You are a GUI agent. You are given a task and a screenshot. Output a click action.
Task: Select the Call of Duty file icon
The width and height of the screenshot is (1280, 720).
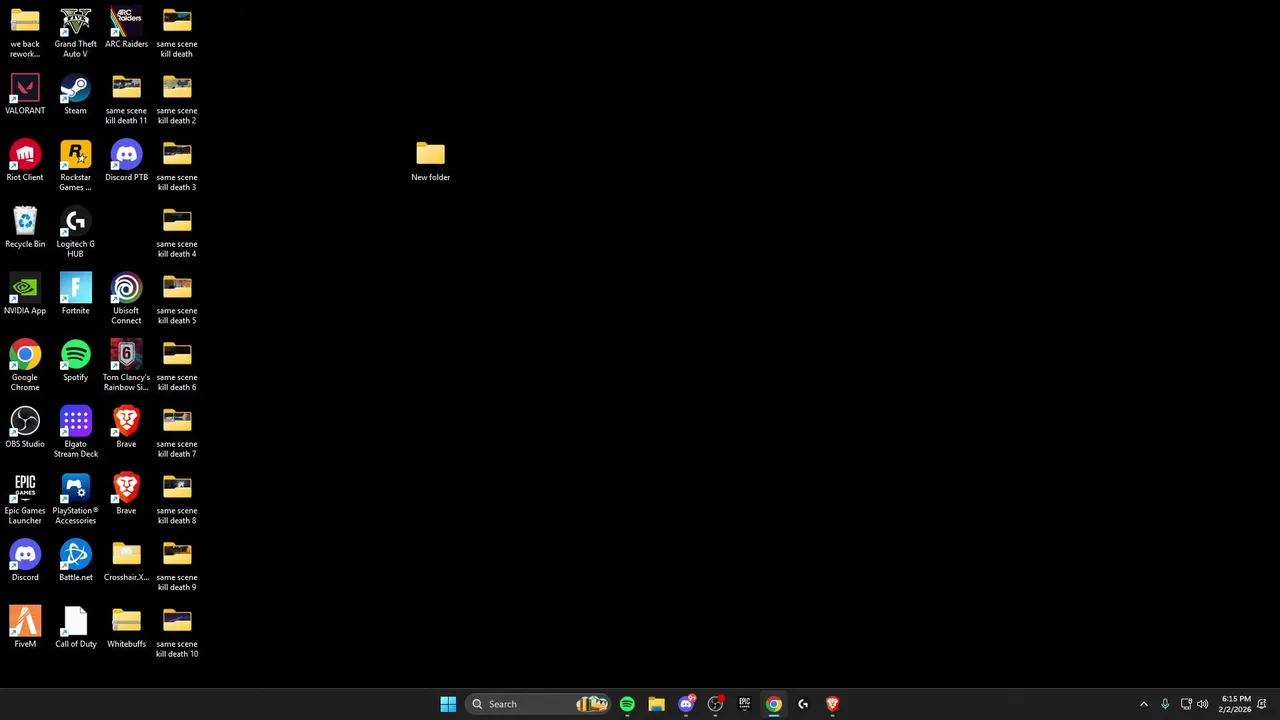pyautogui.click(x=75, y=629)
